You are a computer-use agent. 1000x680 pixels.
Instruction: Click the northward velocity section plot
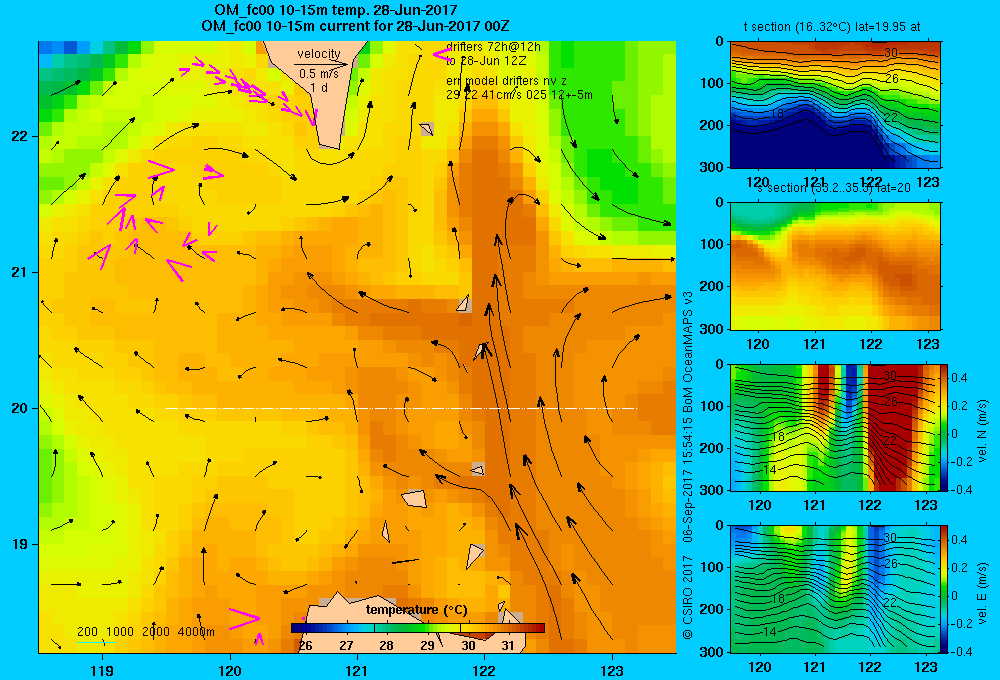[835, 427]
